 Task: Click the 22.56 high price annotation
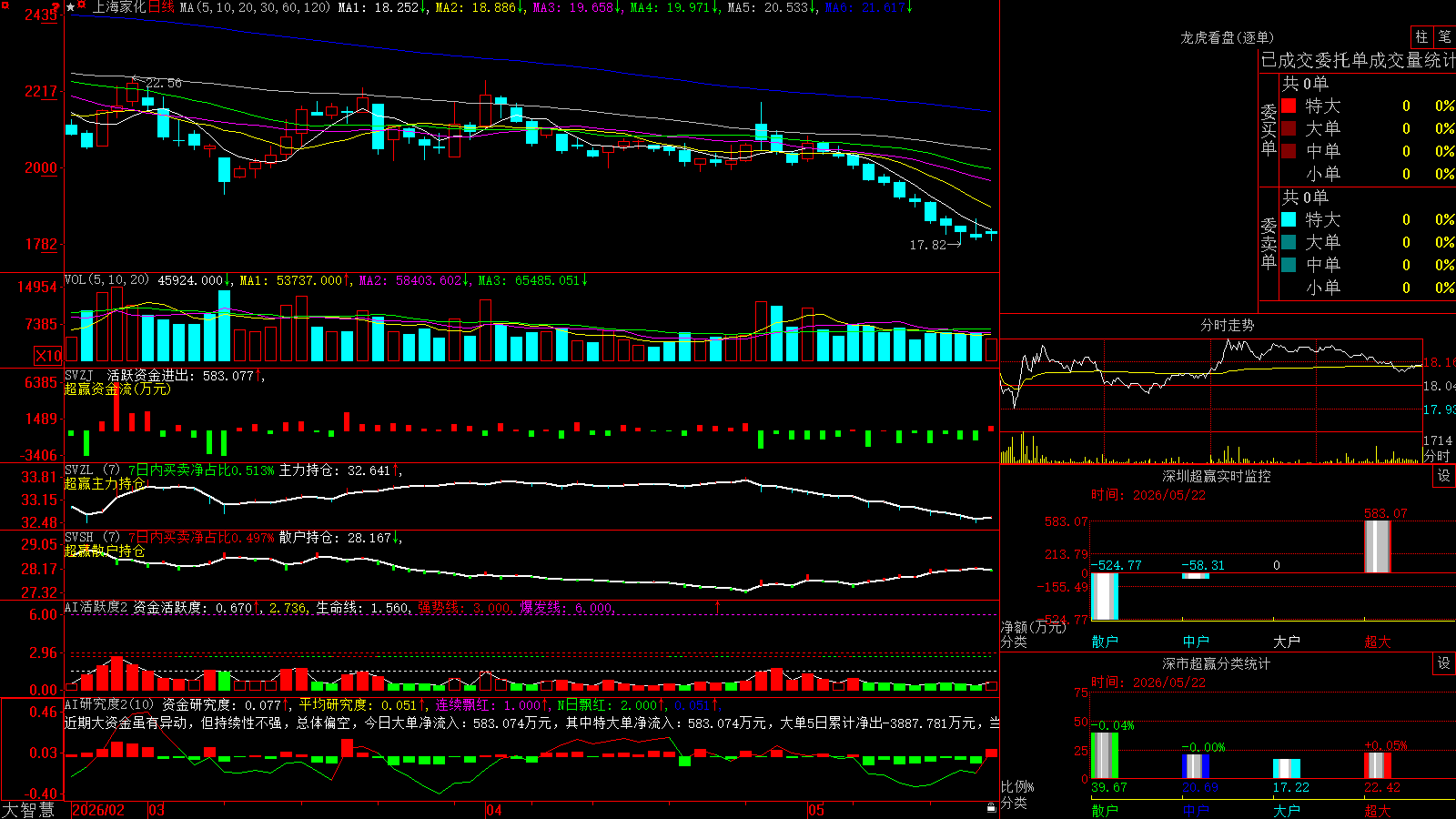(x=163, y=83)
